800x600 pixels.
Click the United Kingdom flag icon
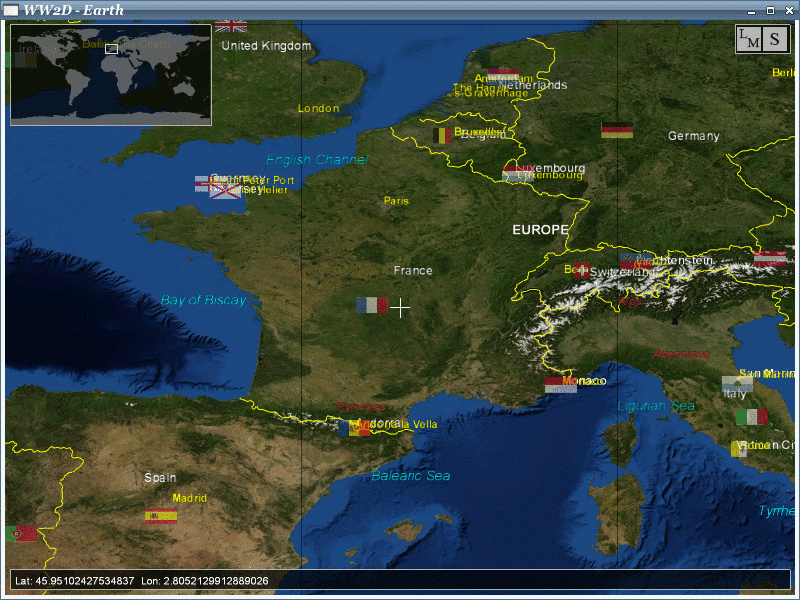231,25
